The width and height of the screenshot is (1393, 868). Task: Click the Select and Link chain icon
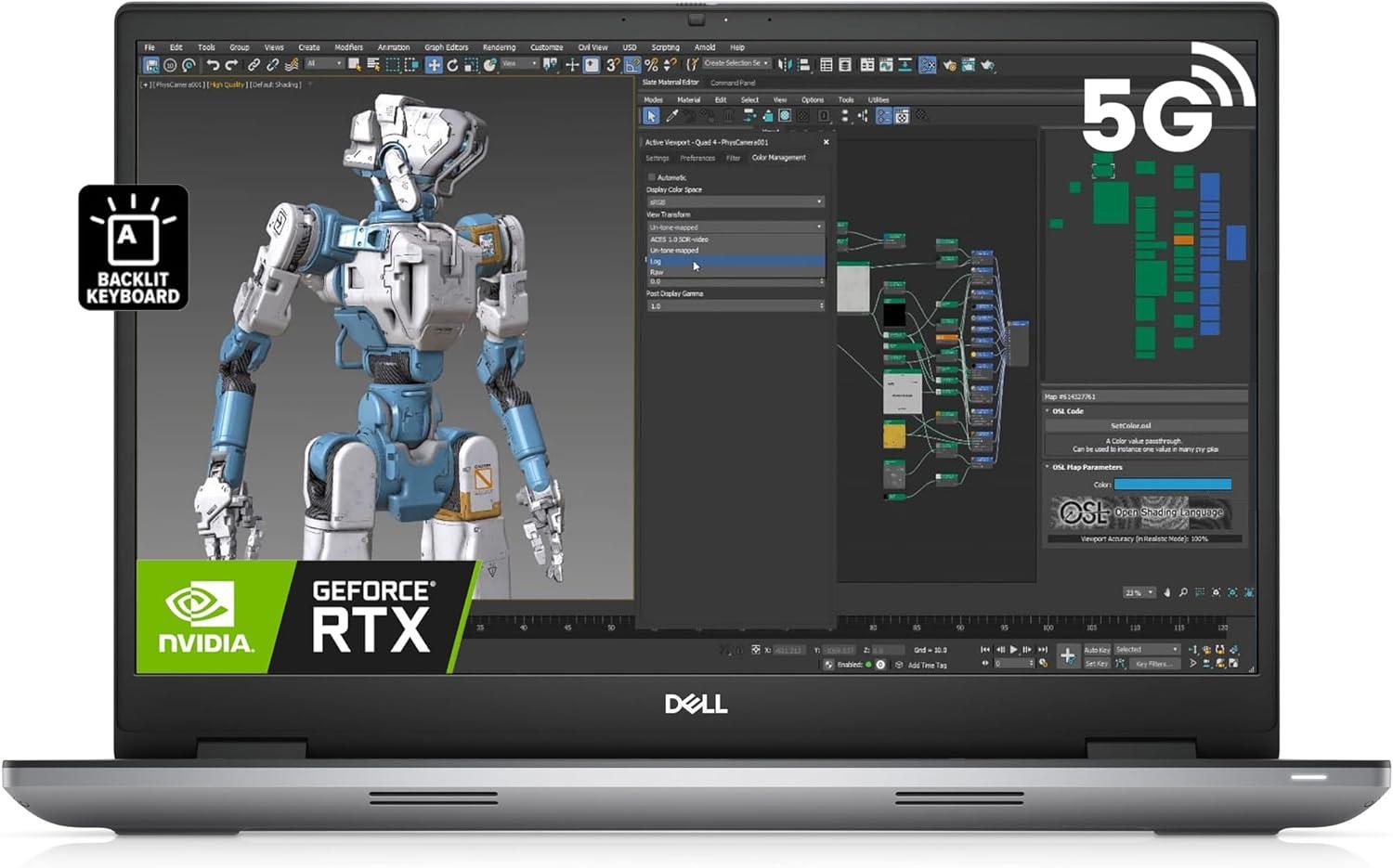tap(254, 65)
